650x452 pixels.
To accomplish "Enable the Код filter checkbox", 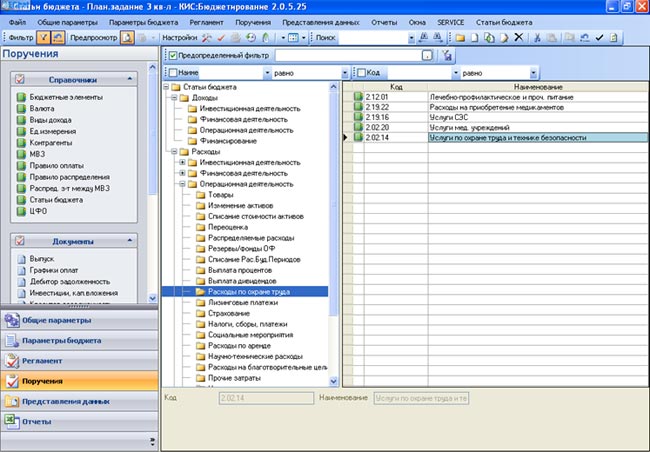I will click(x=361, y=73).
